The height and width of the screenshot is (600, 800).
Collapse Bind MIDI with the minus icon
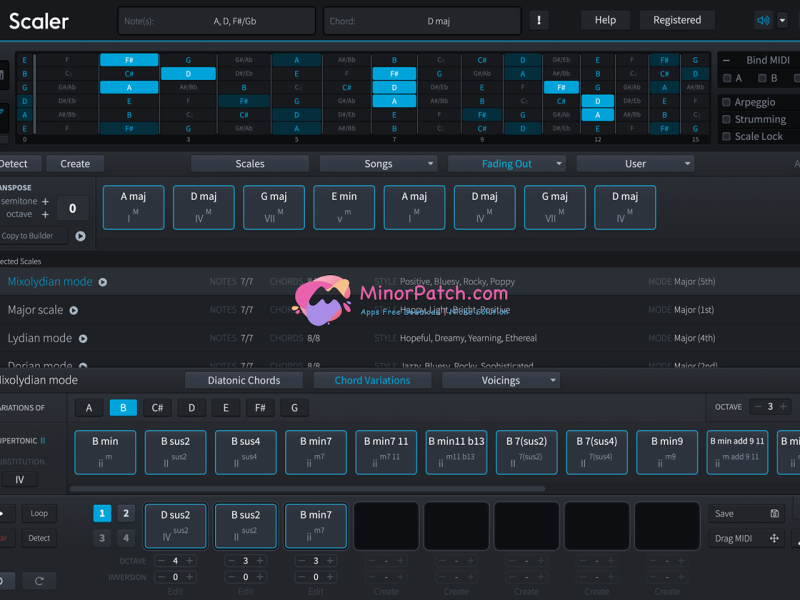coord(726,60)
